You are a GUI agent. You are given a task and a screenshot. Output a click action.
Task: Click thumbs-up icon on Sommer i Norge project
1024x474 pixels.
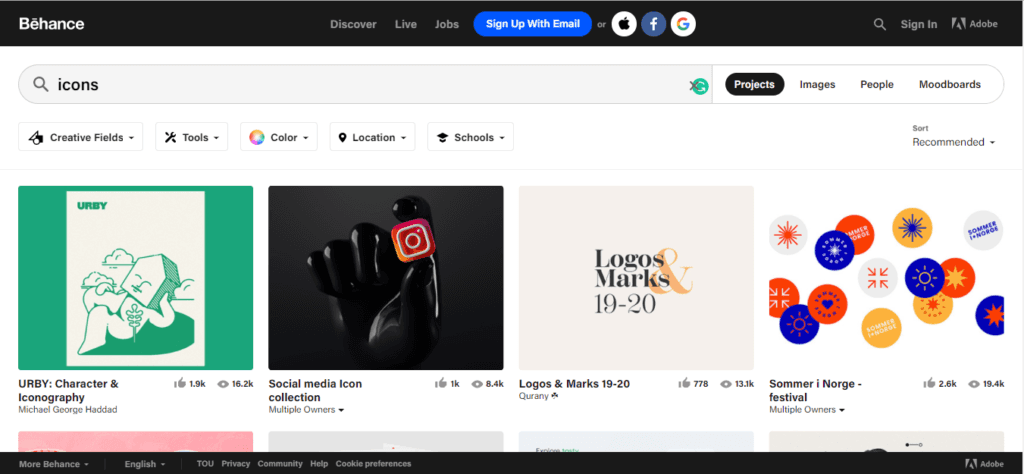pyautogui.click(x=929, y=383)
